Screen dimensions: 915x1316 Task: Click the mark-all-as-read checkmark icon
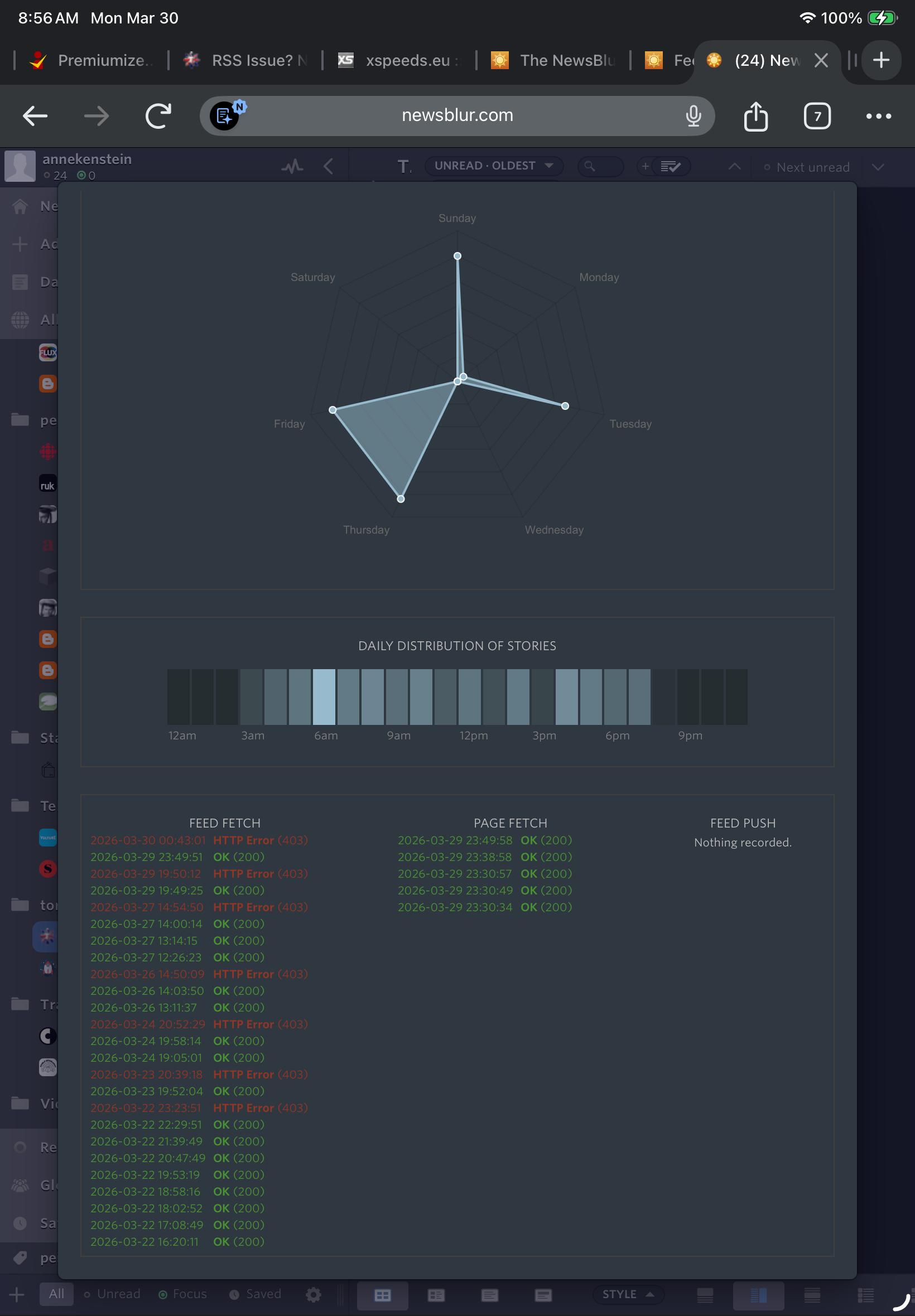[670, 167]
